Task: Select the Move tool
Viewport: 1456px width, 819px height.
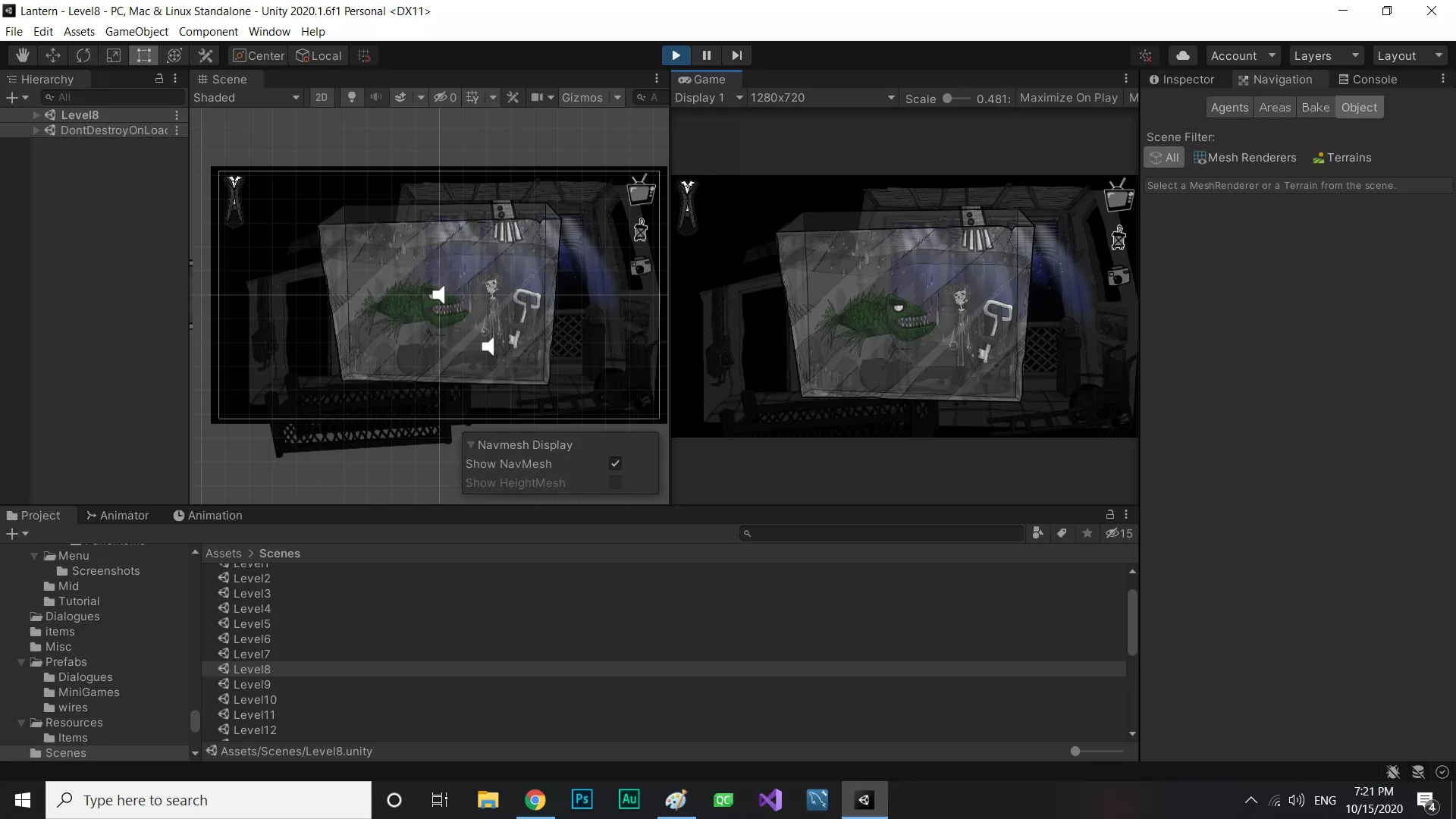Action: [x=53, y=55]
